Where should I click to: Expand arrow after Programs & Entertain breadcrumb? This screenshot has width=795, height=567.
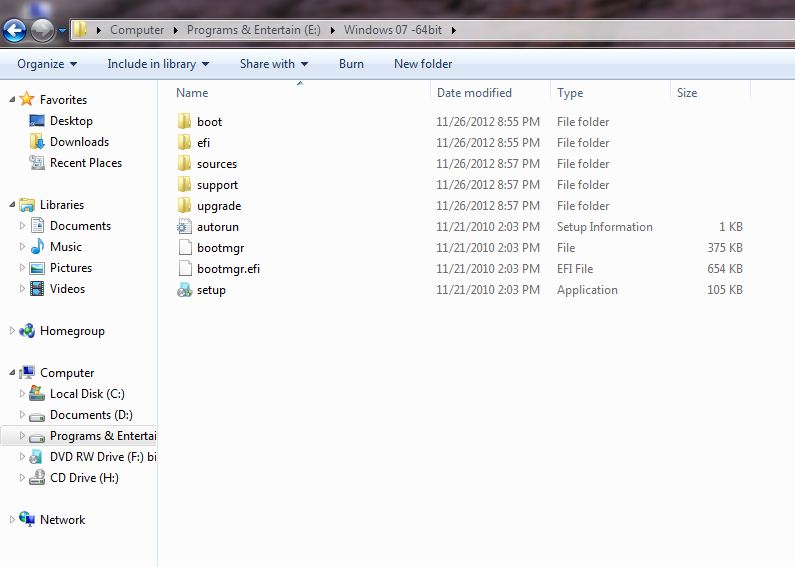pos(333,30)
